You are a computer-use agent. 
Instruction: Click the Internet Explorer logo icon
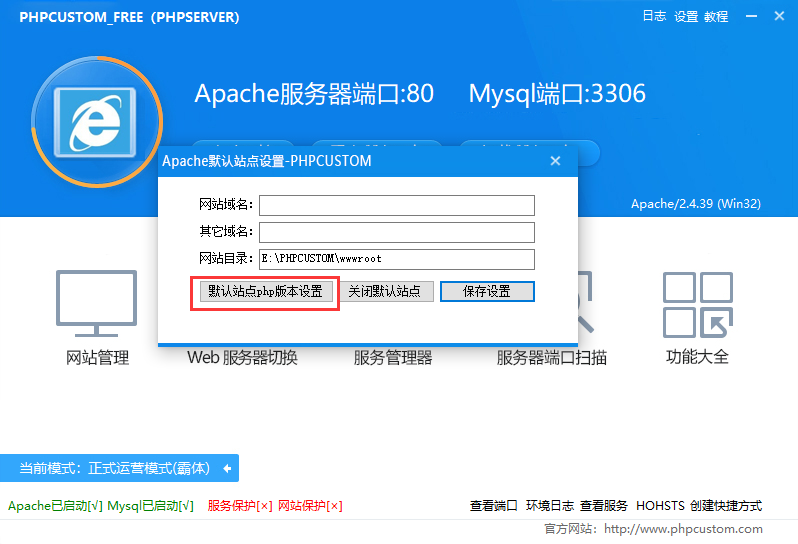[95, 122]
